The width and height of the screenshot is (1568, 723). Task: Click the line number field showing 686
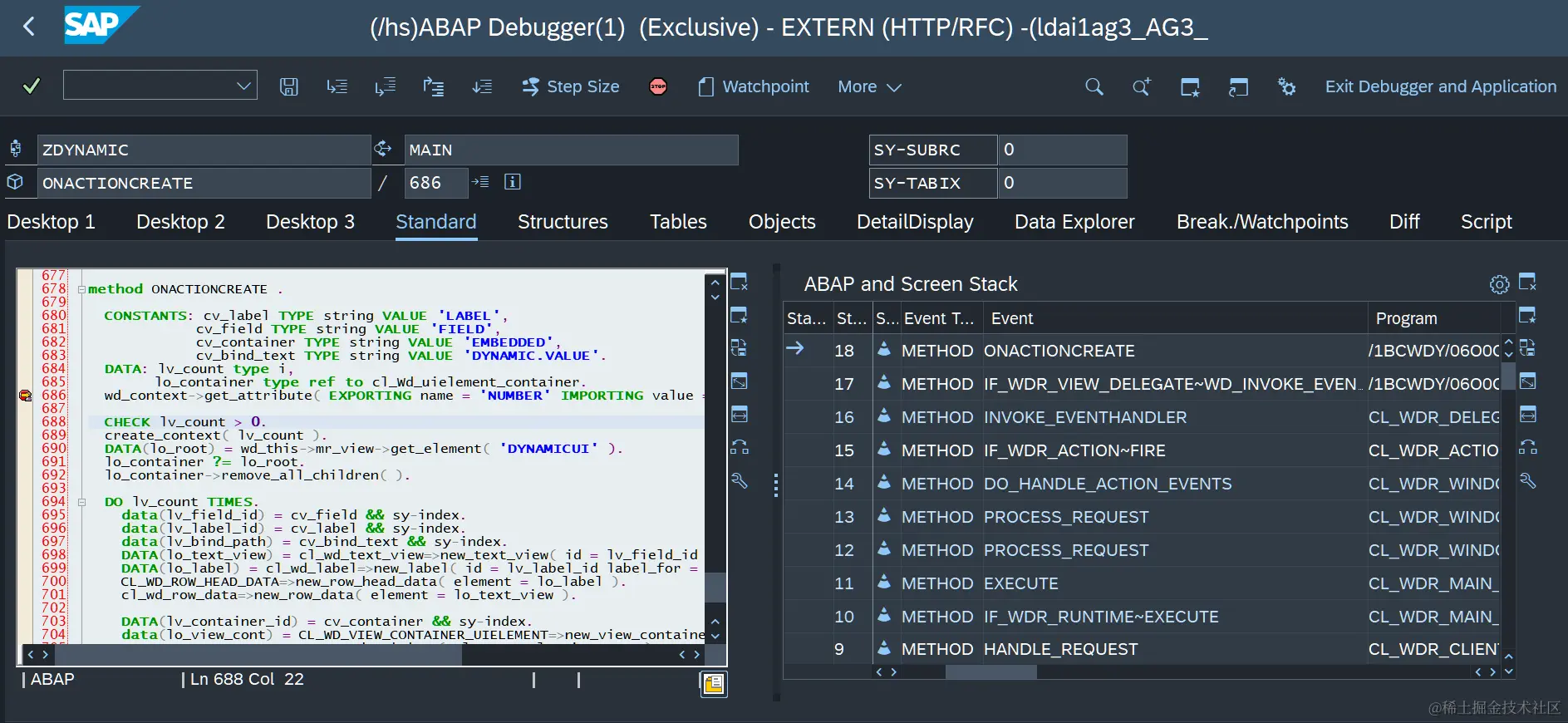click(x=435, y=183)
